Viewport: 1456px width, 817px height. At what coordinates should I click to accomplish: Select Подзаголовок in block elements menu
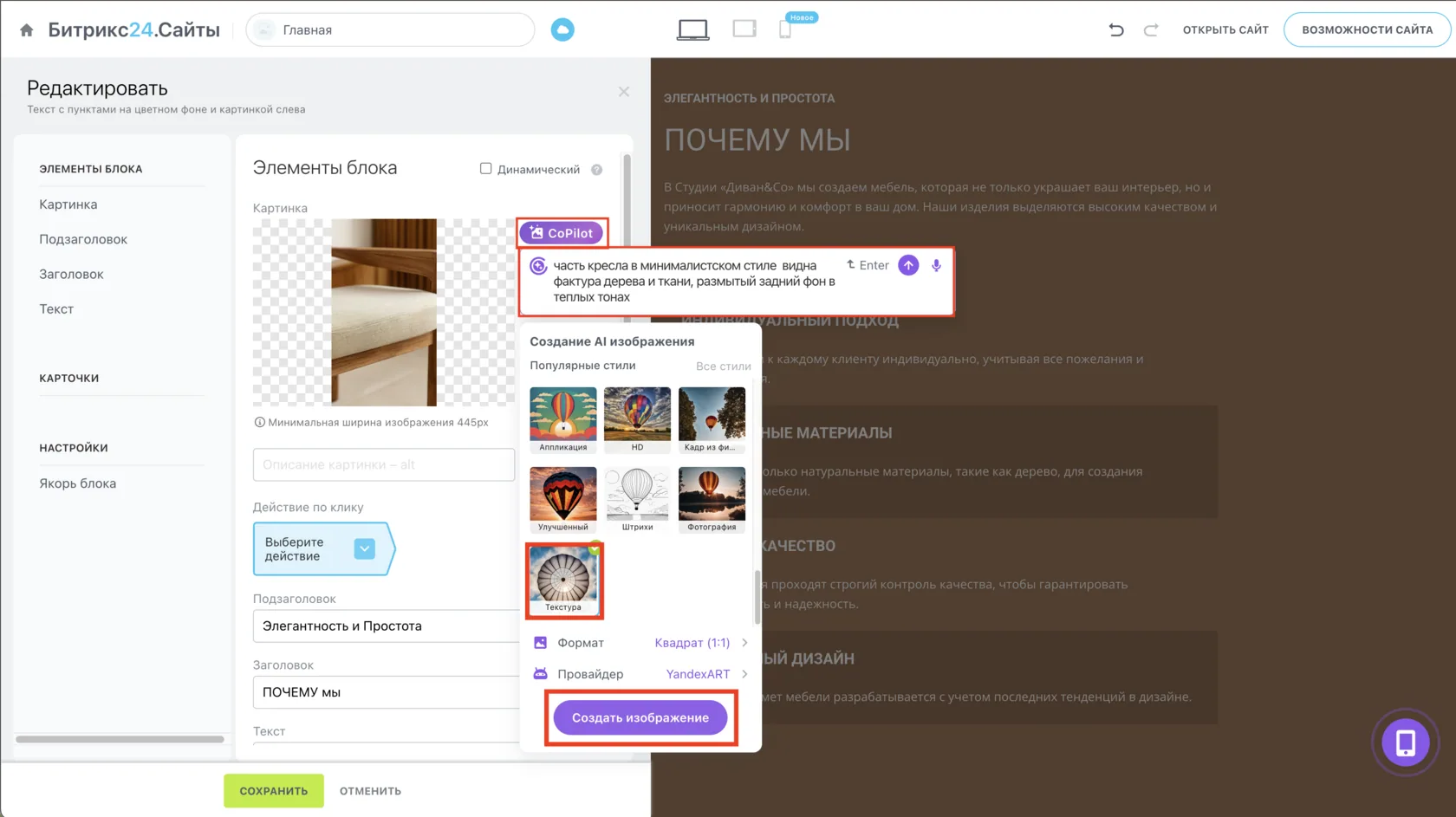coord(83,239)
